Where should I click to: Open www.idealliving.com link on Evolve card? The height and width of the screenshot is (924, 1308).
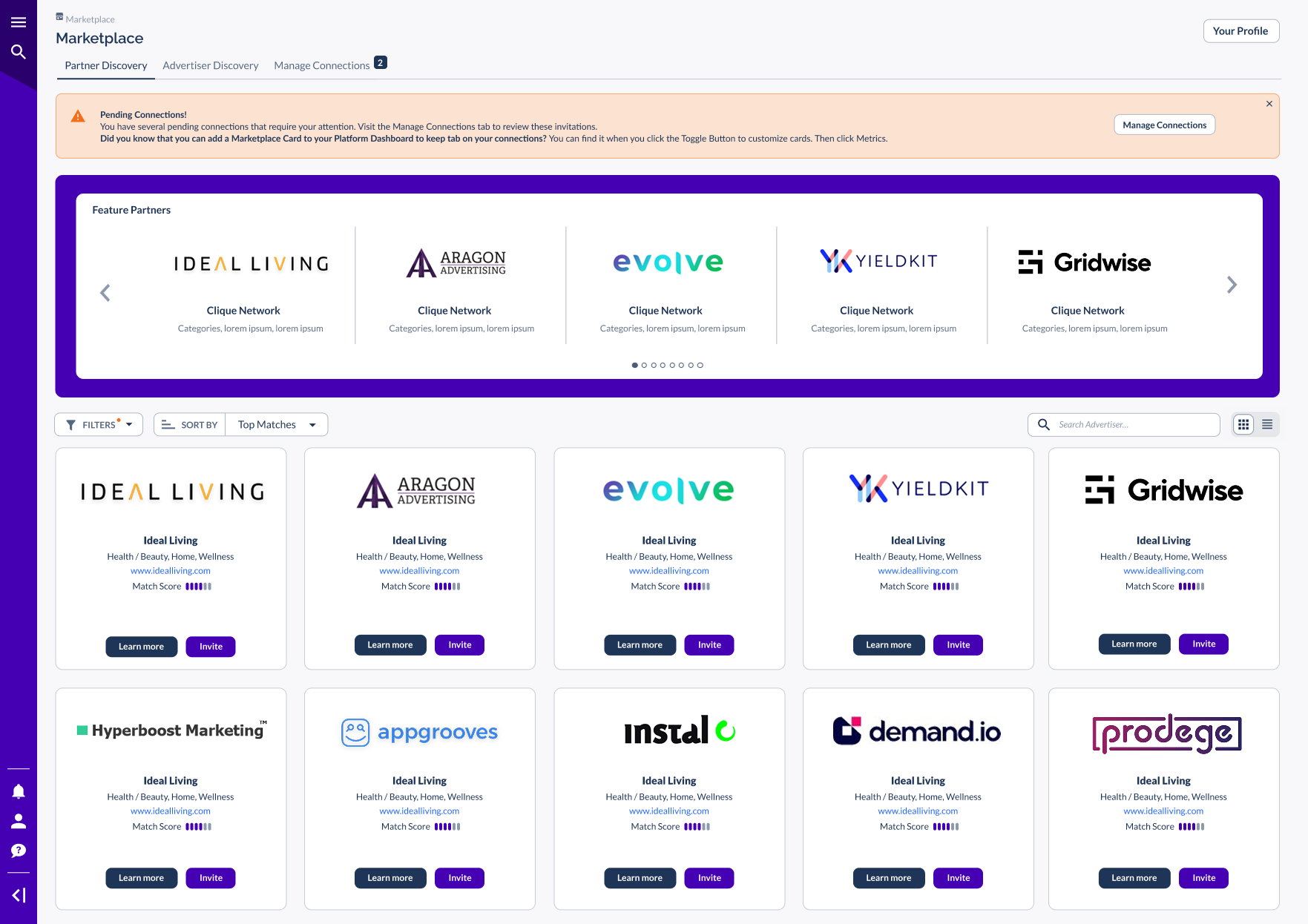[669, 571]
